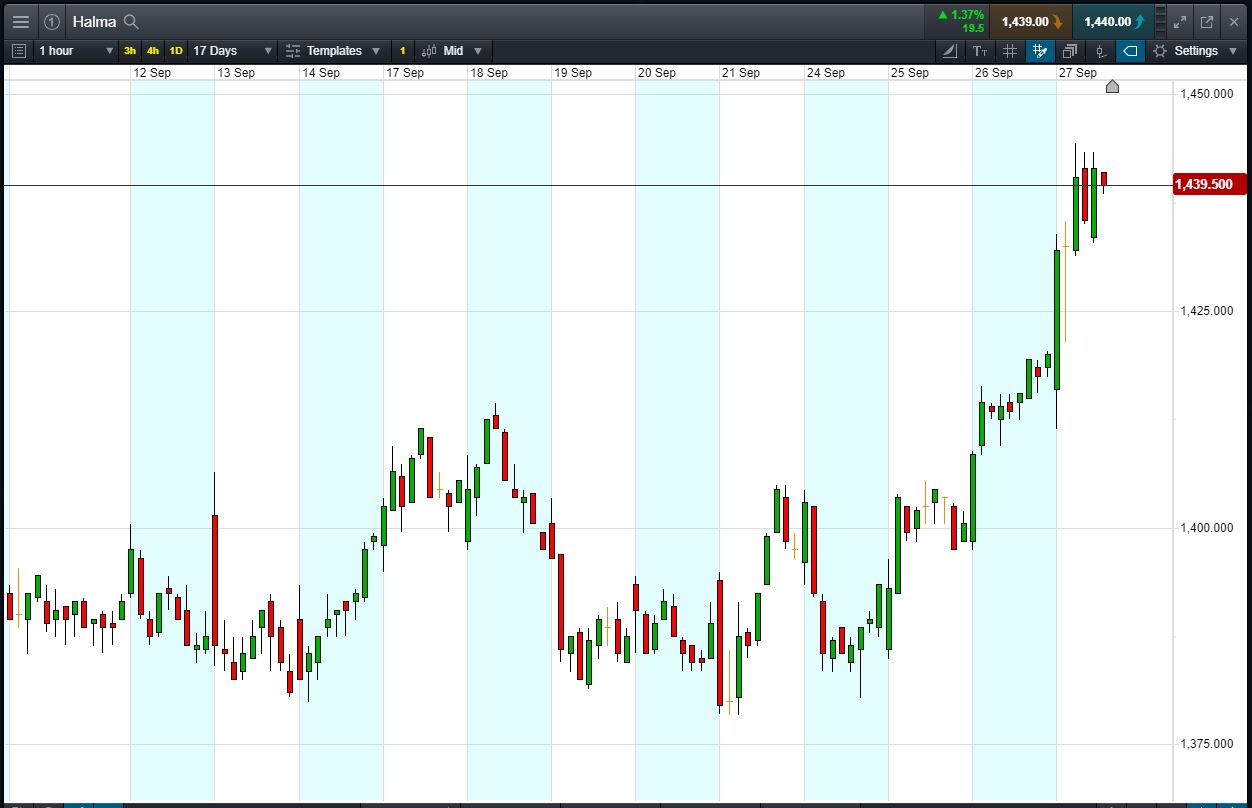
Task: Select the text annotation tool
Action: click(x=980, y=51)
